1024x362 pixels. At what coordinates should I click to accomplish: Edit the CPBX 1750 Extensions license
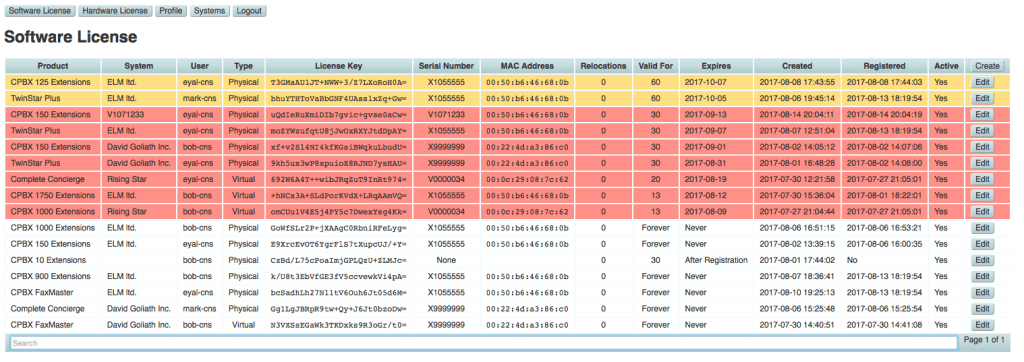pyautogui.click(x=982, y=195)
